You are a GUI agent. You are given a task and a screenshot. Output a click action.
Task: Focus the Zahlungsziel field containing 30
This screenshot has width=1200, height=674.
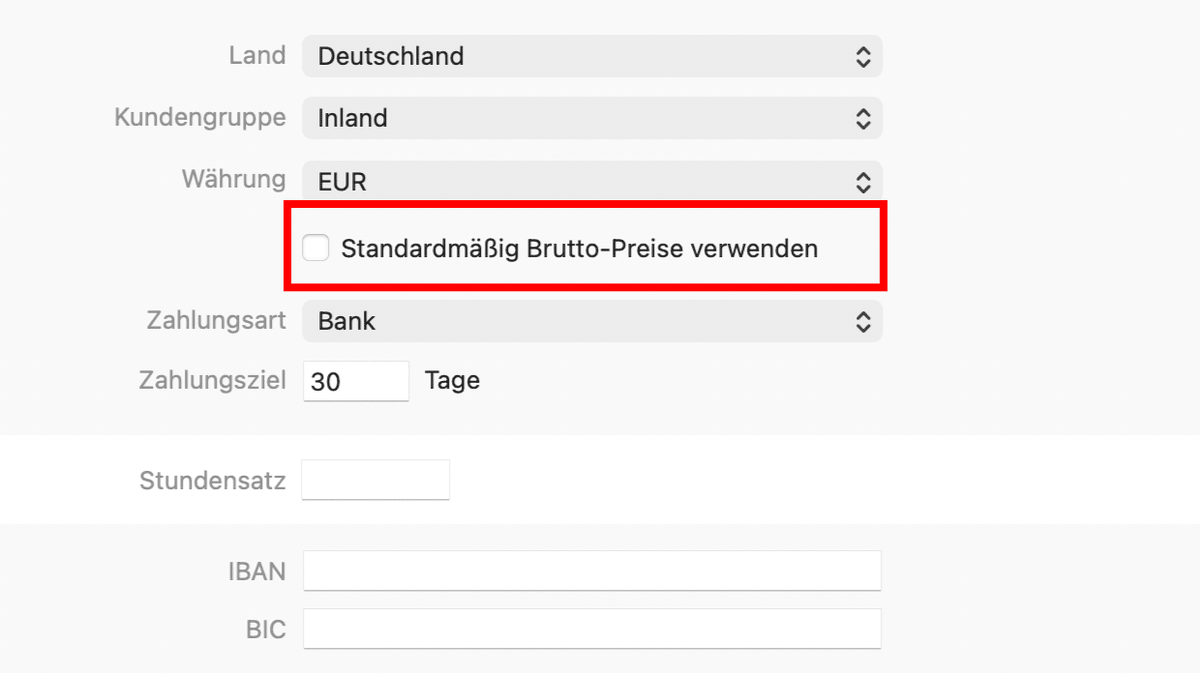tap(355, 381)
